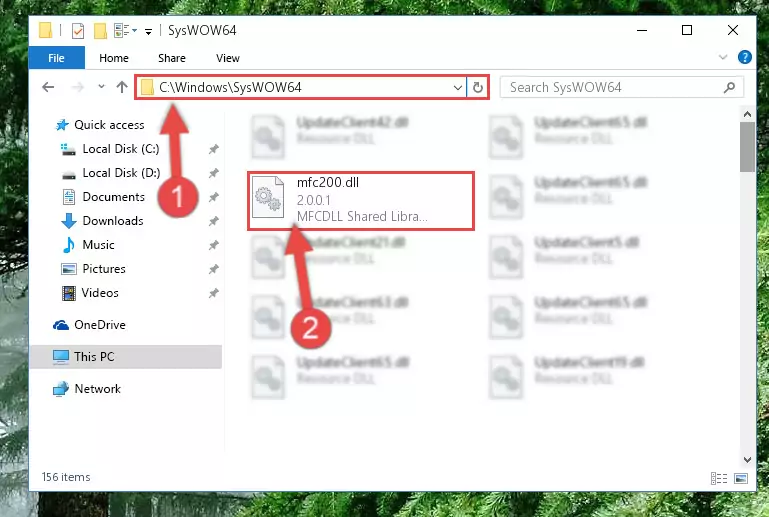Viewport: 769px width, 517px height.
Task: Click the search magnifier icon
Action: click(x=729, y=87)
